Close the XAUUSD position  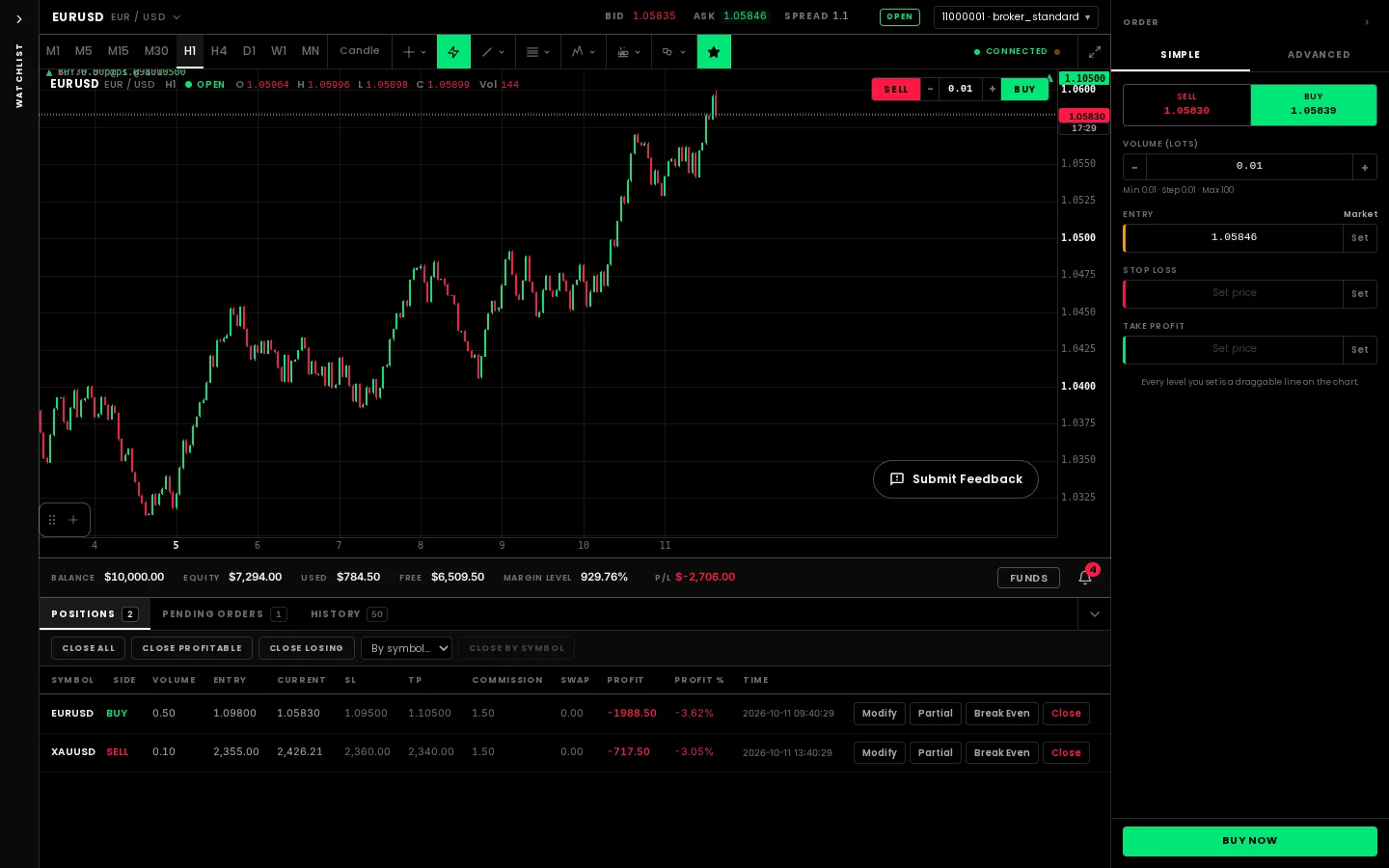click(1066, 752)
